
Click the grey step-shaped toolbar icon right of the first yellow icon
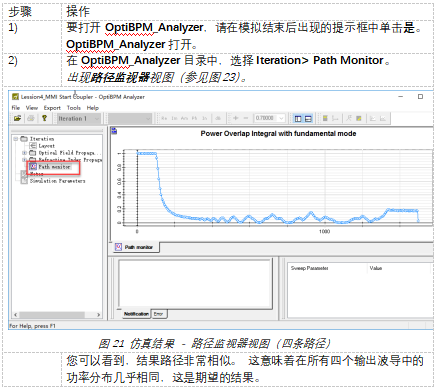[x=335, y=118]
